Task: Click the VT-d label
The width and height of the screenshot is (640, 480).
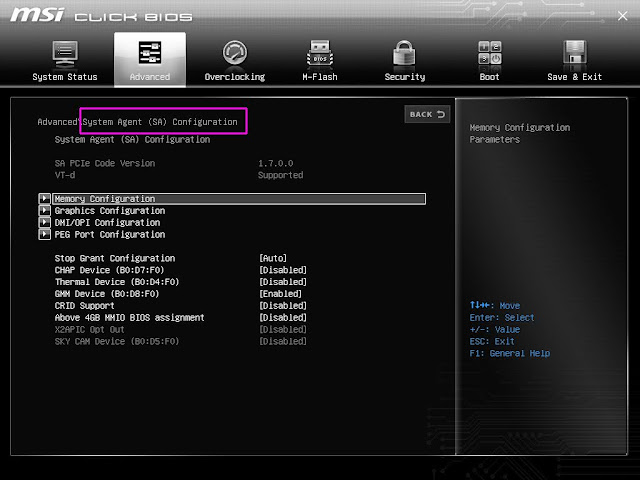Action: pos(65,175)
